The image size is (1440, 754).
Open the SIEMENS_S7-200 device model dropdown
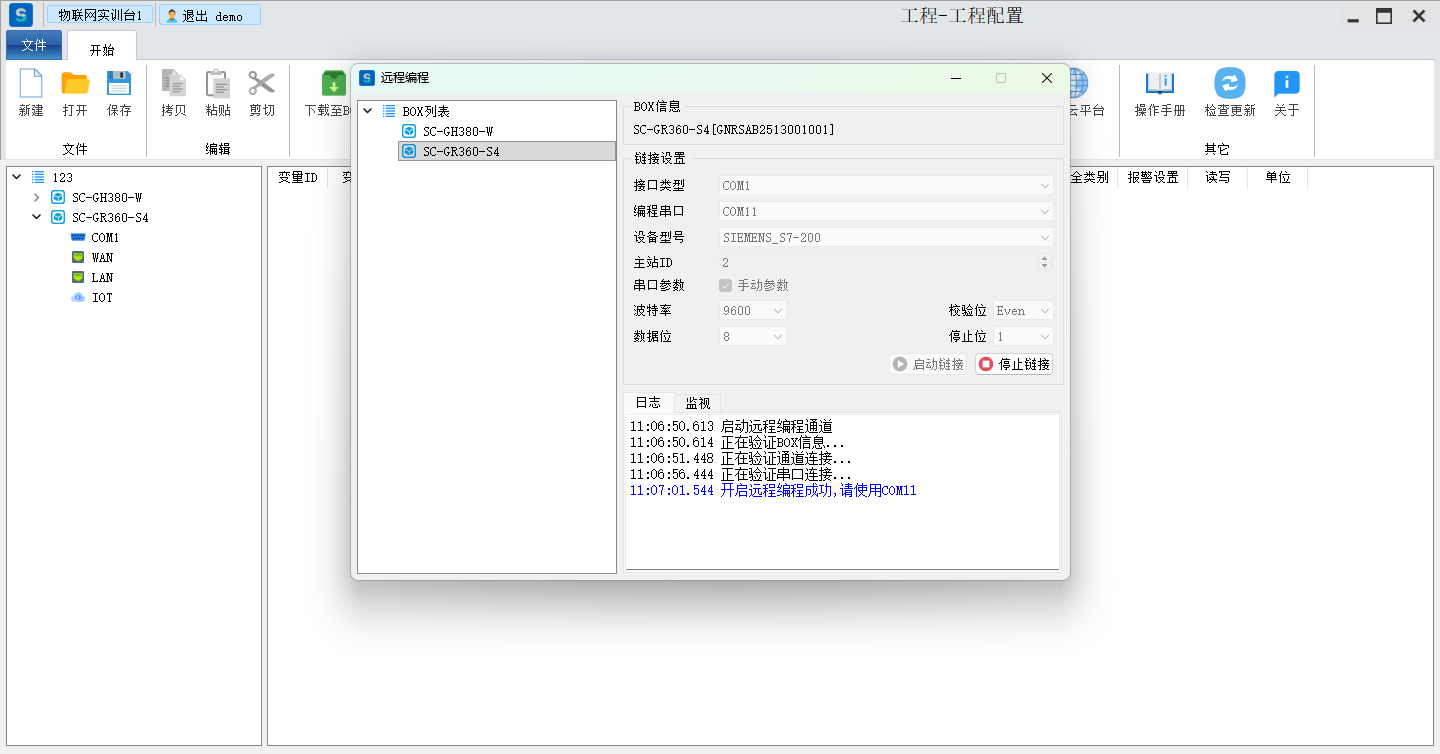click(x=886, y=238)
